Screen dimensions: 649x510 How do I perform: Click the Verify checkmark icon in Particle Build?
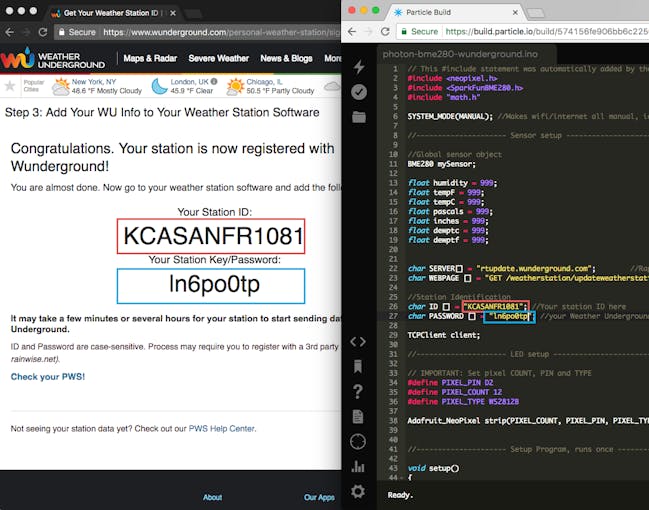coord(359,92)
